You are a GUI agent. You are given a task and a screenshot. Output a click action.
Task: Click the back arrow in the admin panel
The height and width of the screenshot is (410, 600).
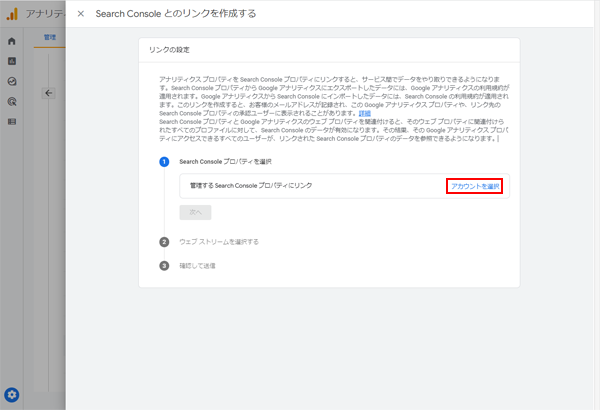[x=49, y=93]
